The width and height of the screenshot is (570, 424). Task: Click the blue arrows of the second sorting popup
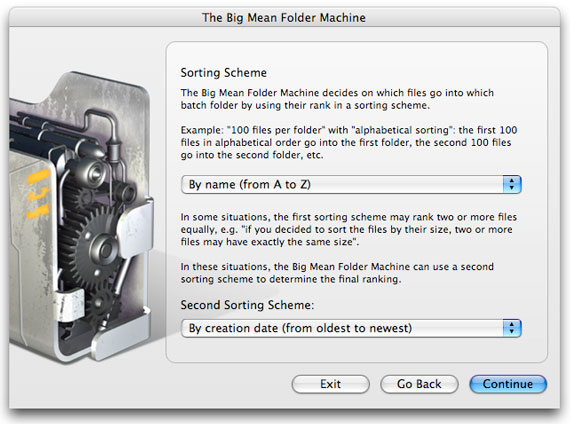coord(512,328)
